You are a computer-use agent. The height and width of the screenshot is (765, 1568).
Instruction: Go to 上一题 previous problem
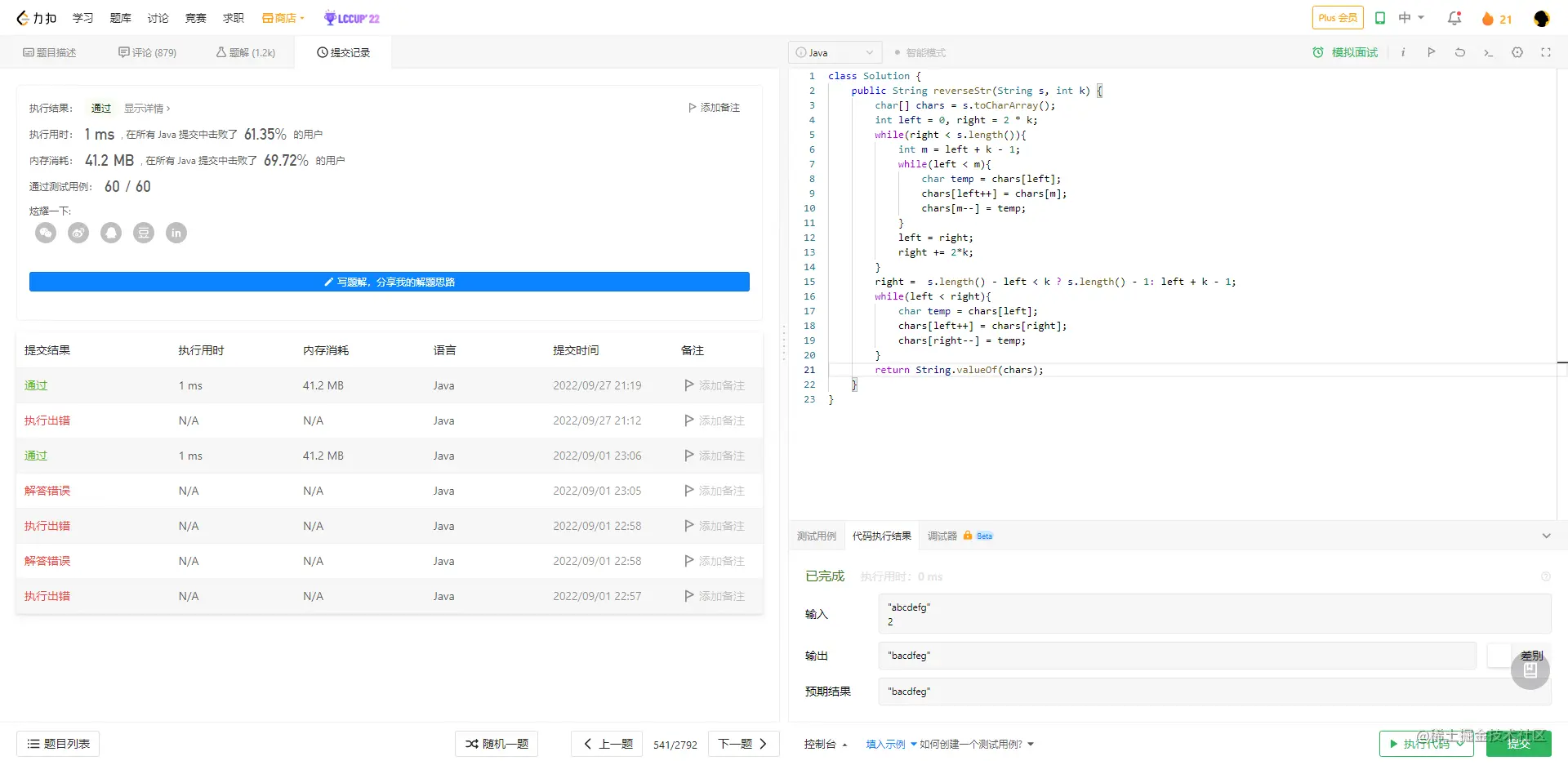608,744
